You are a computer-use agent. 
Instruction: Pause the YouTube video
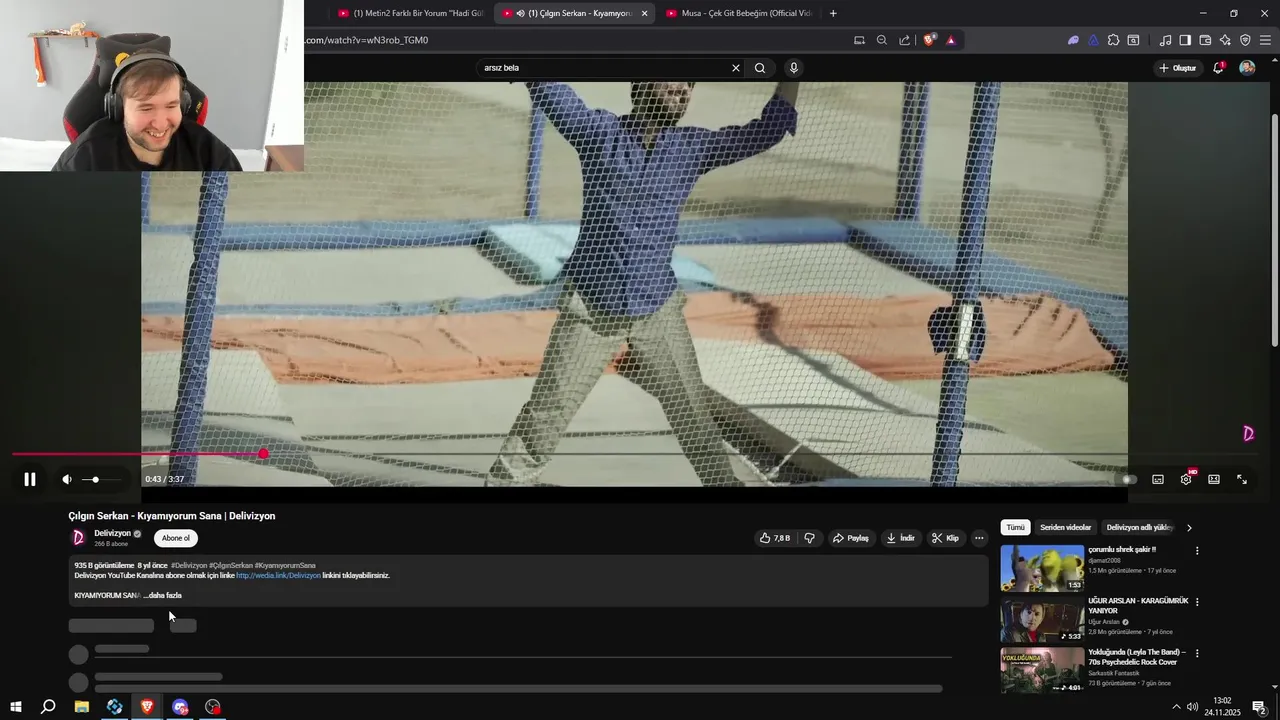30,479
